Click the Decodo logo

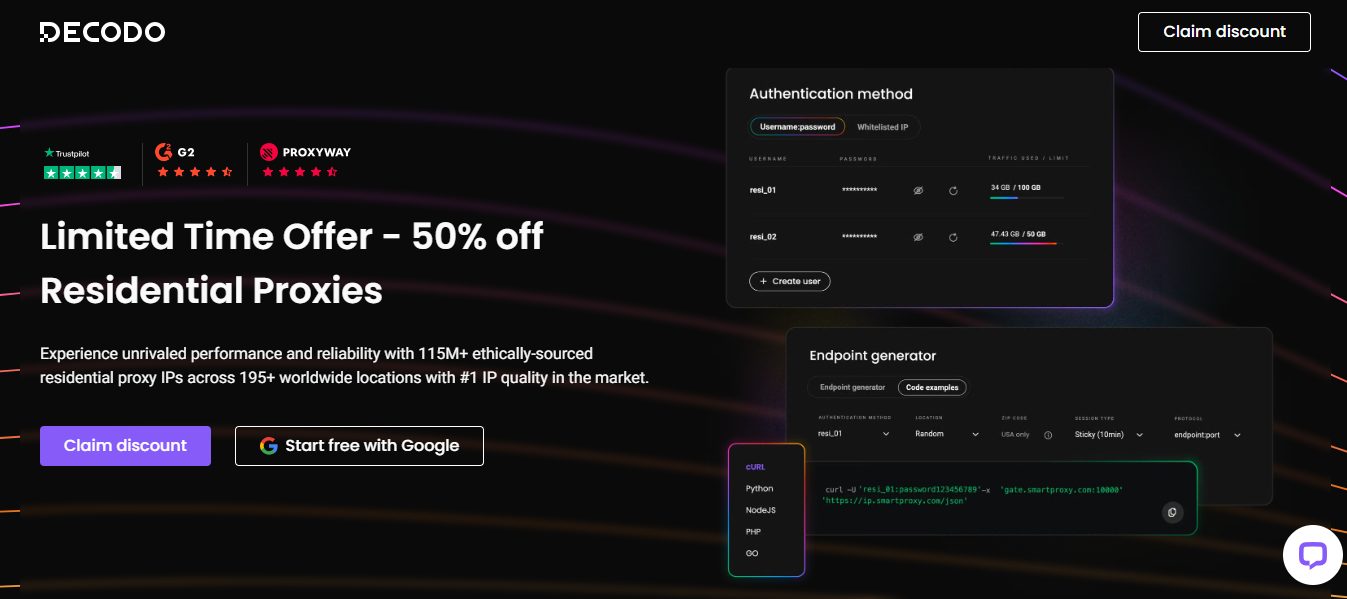point(102,32)
